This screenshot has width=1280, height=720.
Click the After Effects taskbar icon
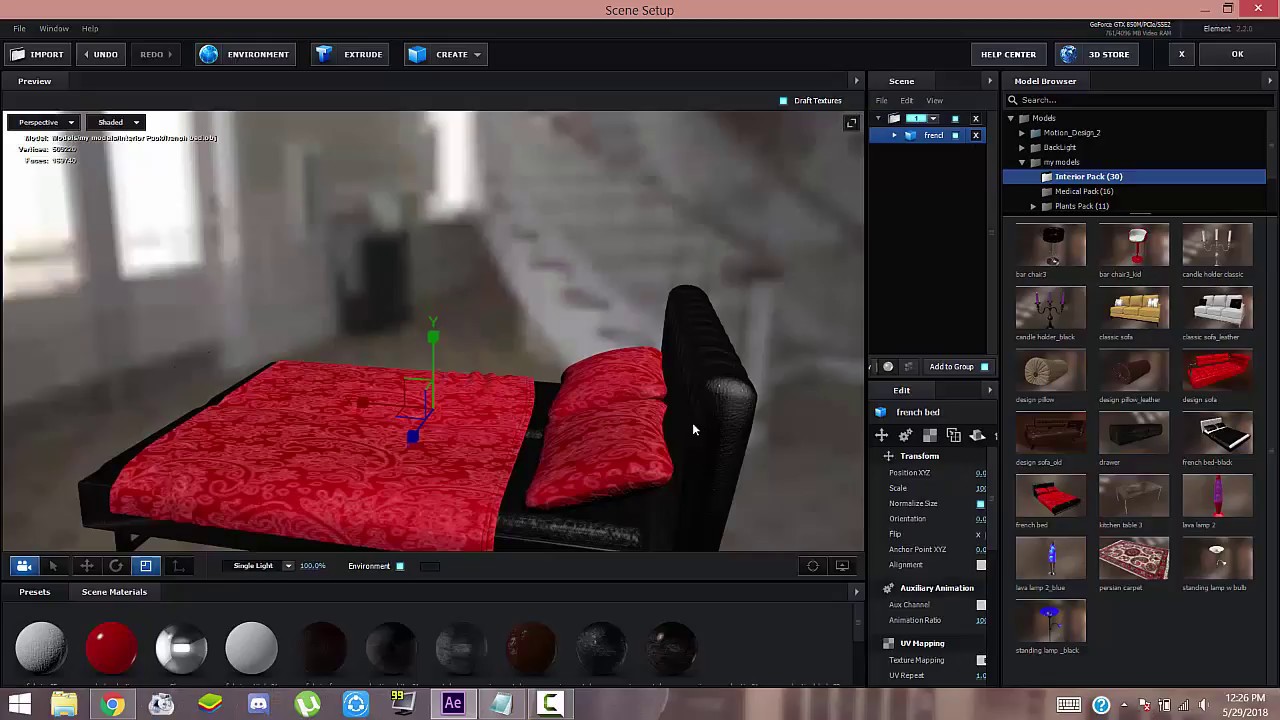453,703
